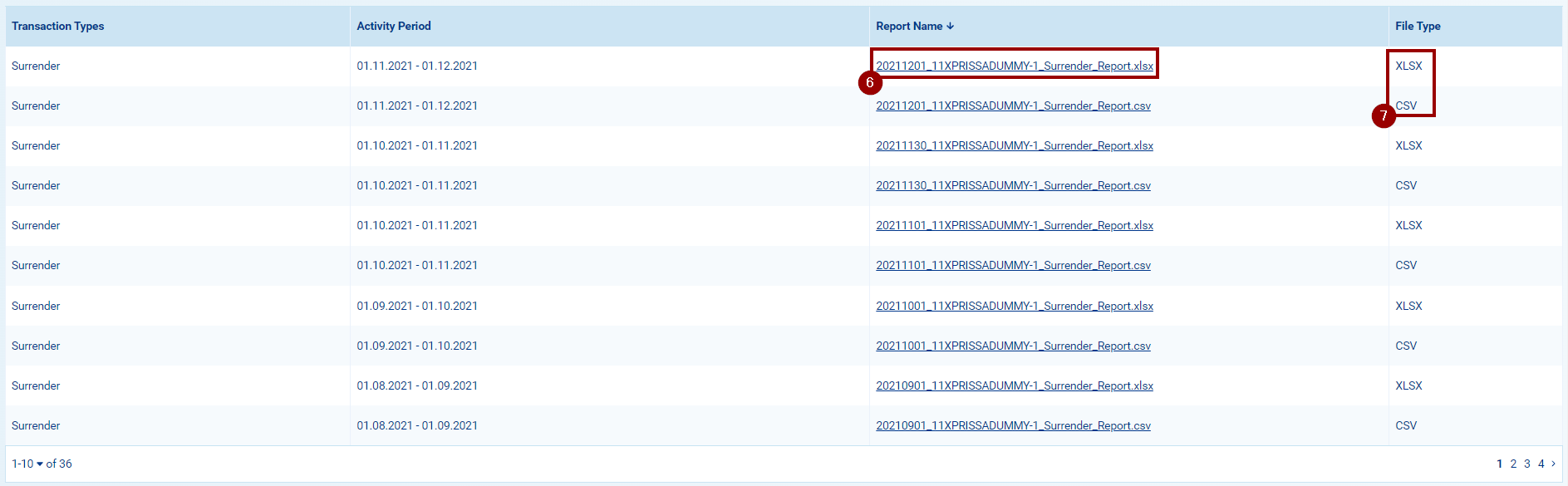Go to next page using chevron arrow
The width and height of the screenshot is (1568, 486).
coord(1553,464)
